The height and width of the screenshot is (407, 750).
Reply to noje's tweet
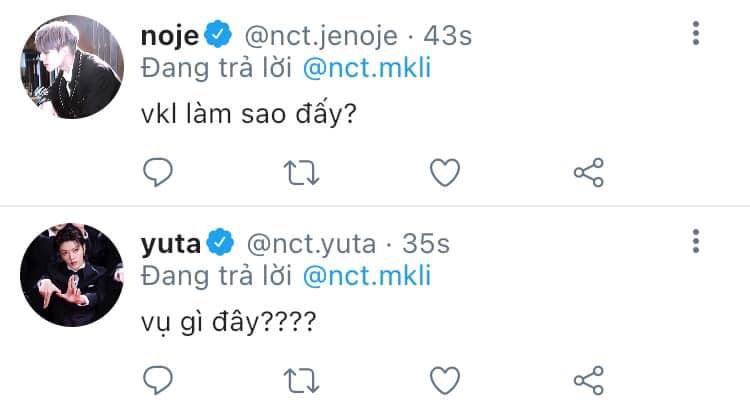click(x=158, y=172)
